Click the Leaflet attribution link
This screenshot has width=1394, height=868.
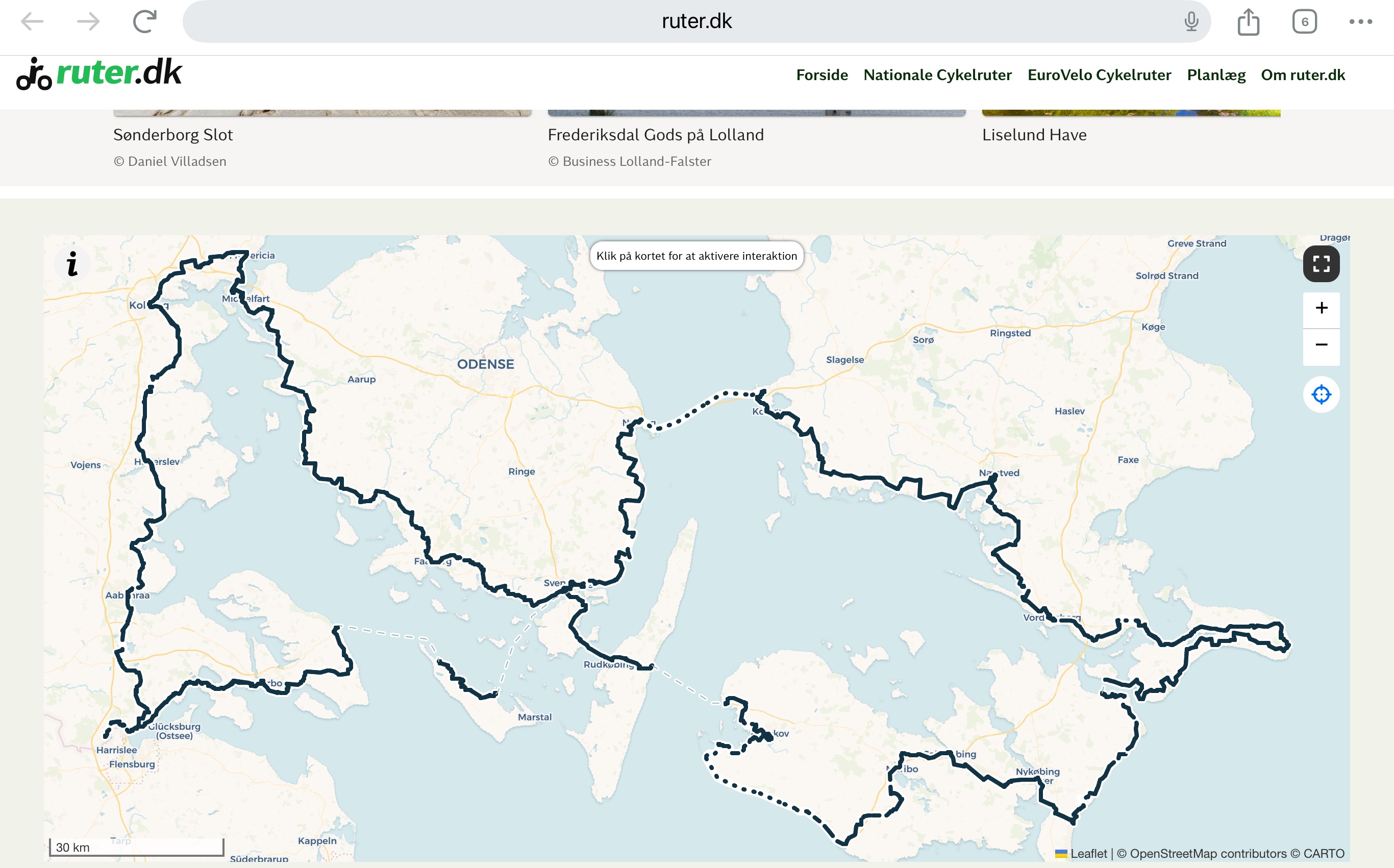tap(1087, 854)
